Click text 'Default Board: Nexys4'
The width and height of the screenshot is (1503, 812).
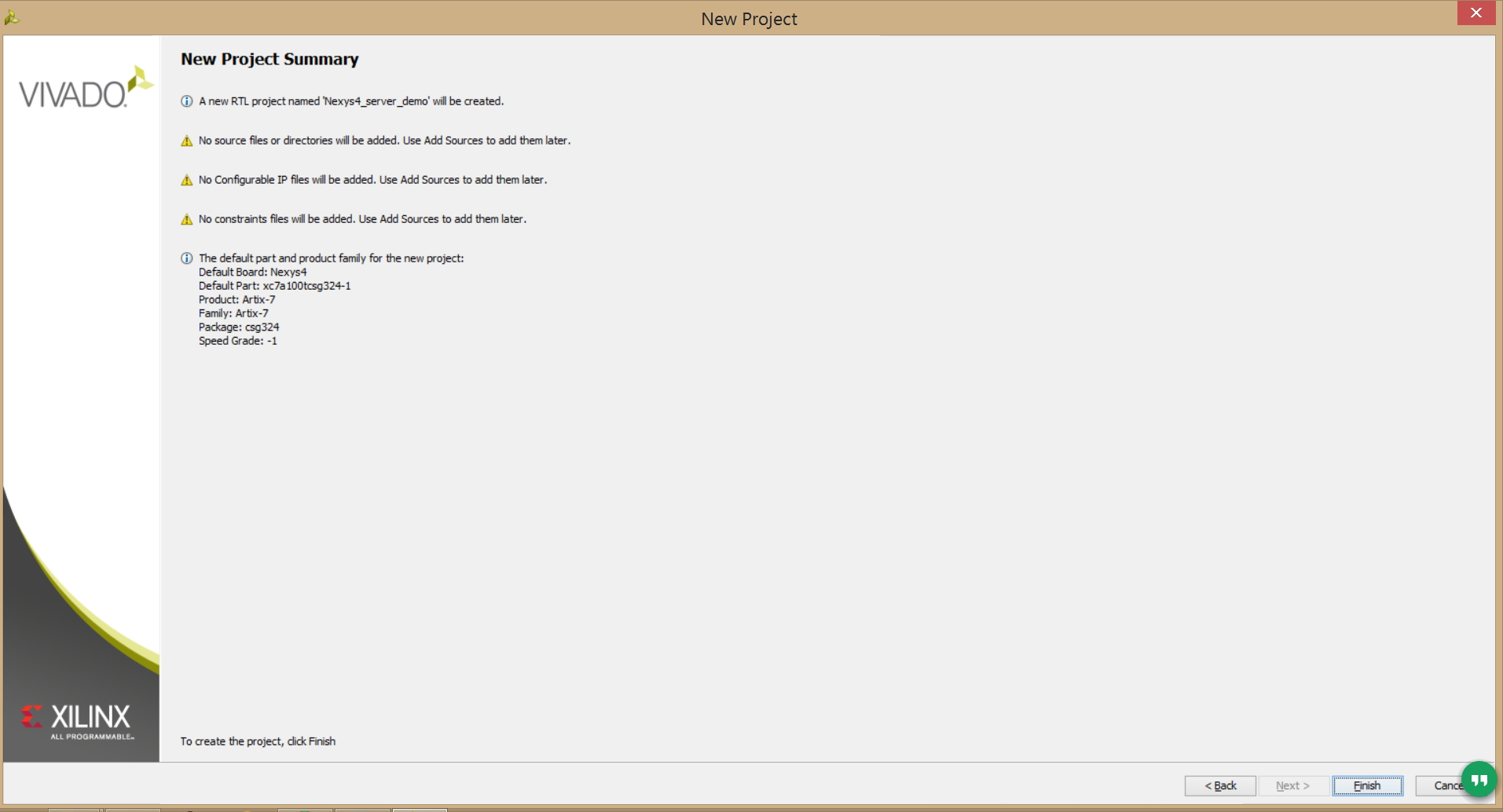tap(253, 272)
